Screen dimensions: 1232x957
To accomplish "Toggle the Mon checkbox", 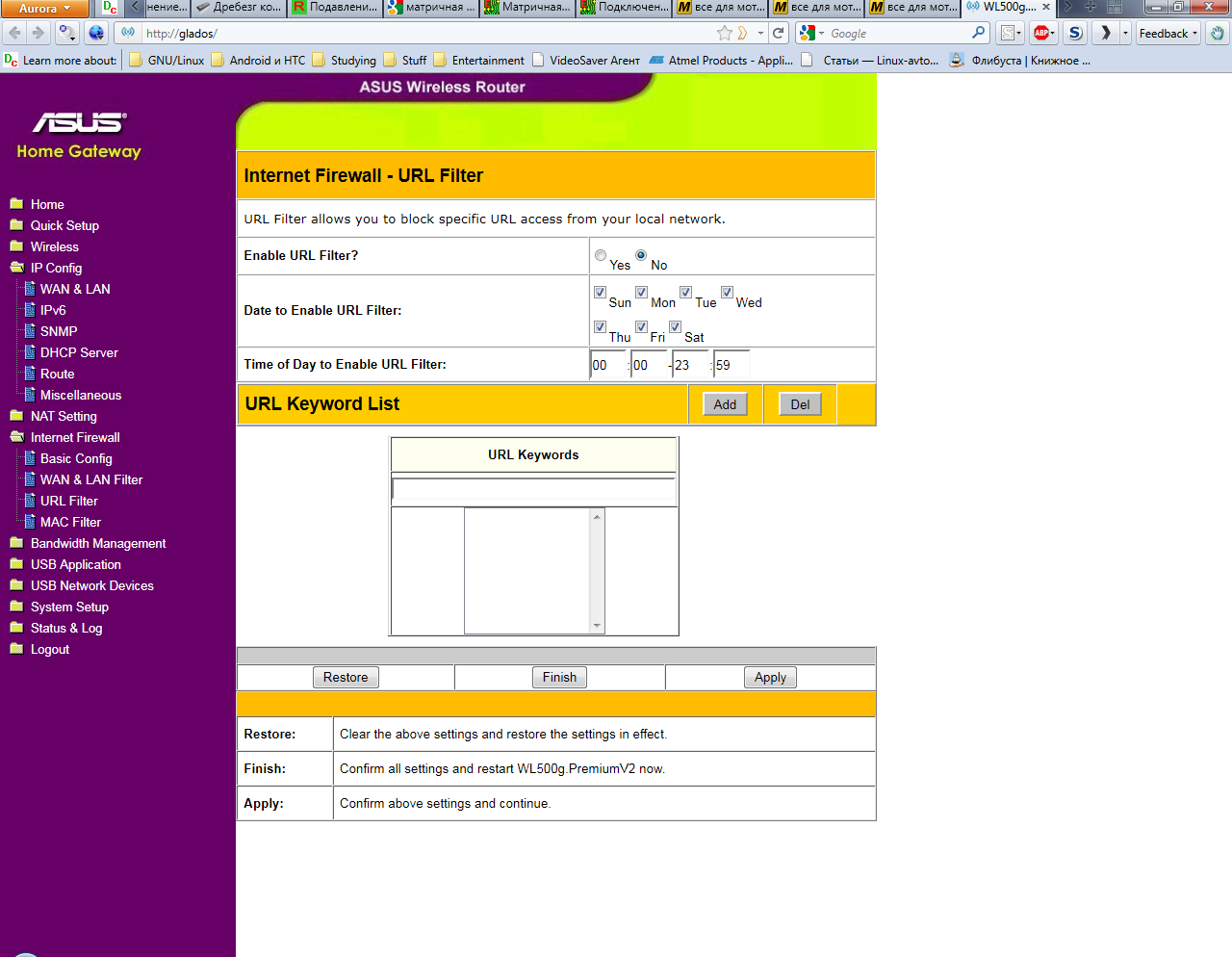I will pyautogui.click(x=641, y=292).
